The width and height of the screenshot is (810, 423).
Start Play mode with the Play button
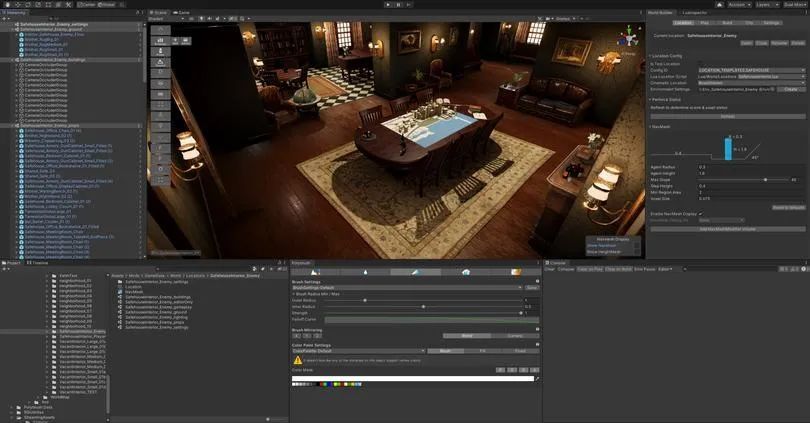click(x=388, y=5)
